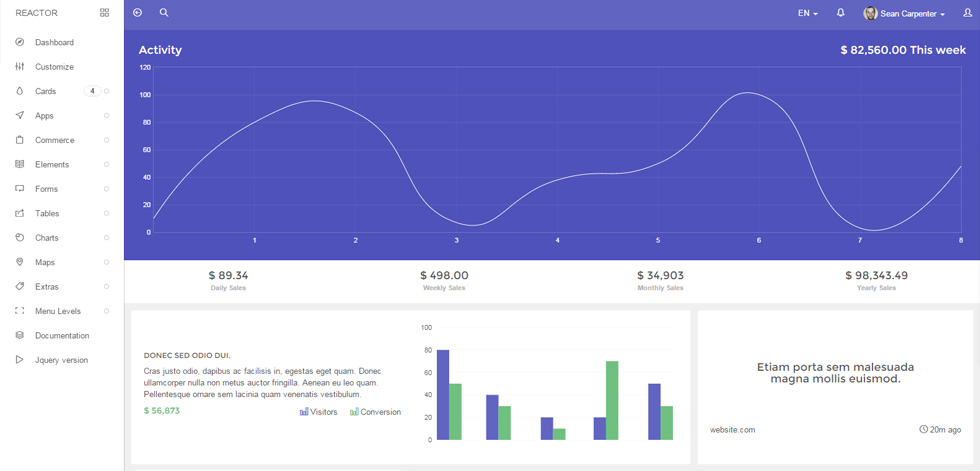This screenshot has width=980, height=471.
Task: Click the back arrow icon in header
Action: tap(138, 12)
